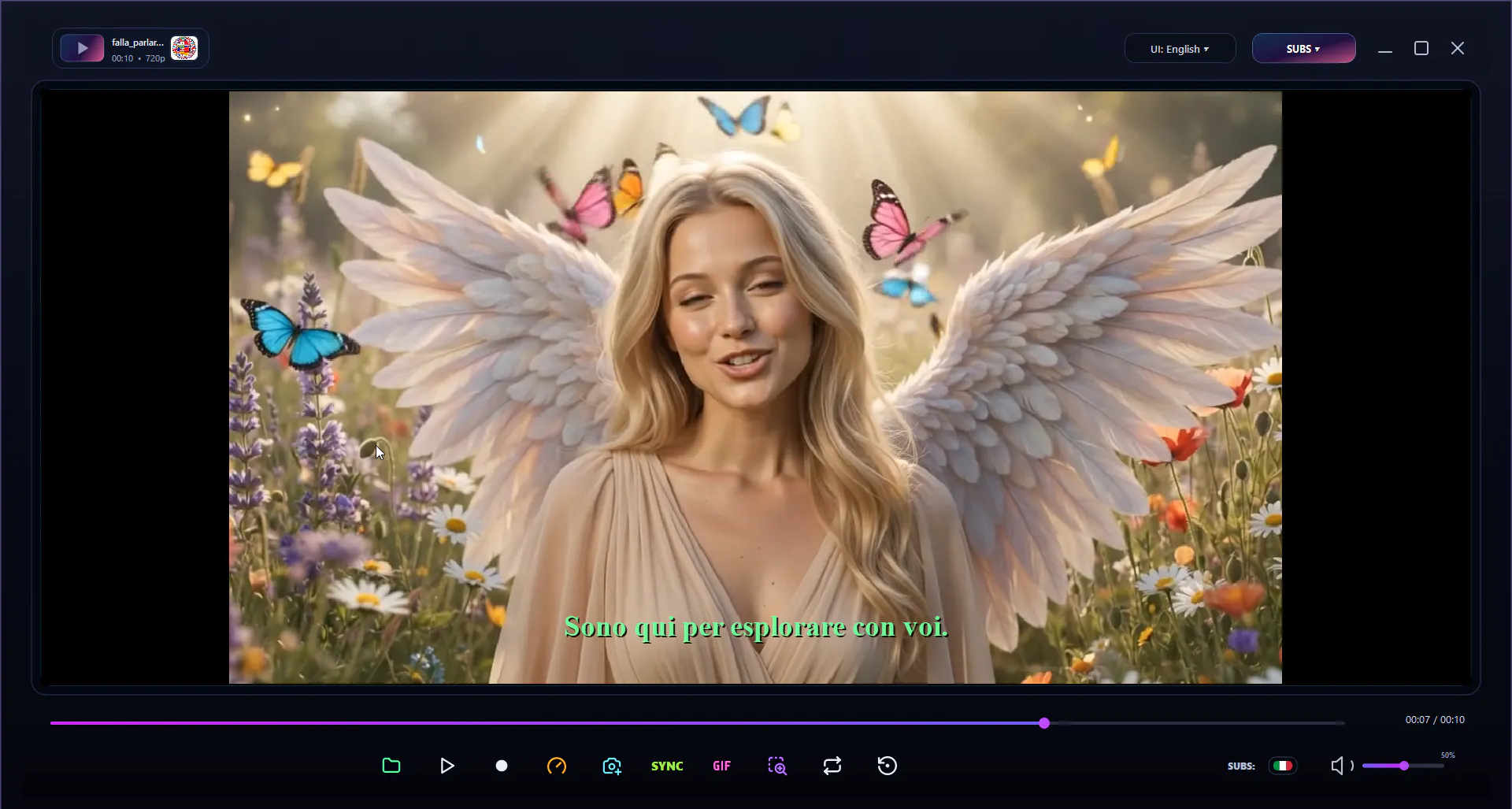
Task: Click the SUBS: label near flag toggle
Action: point(1241,766)
